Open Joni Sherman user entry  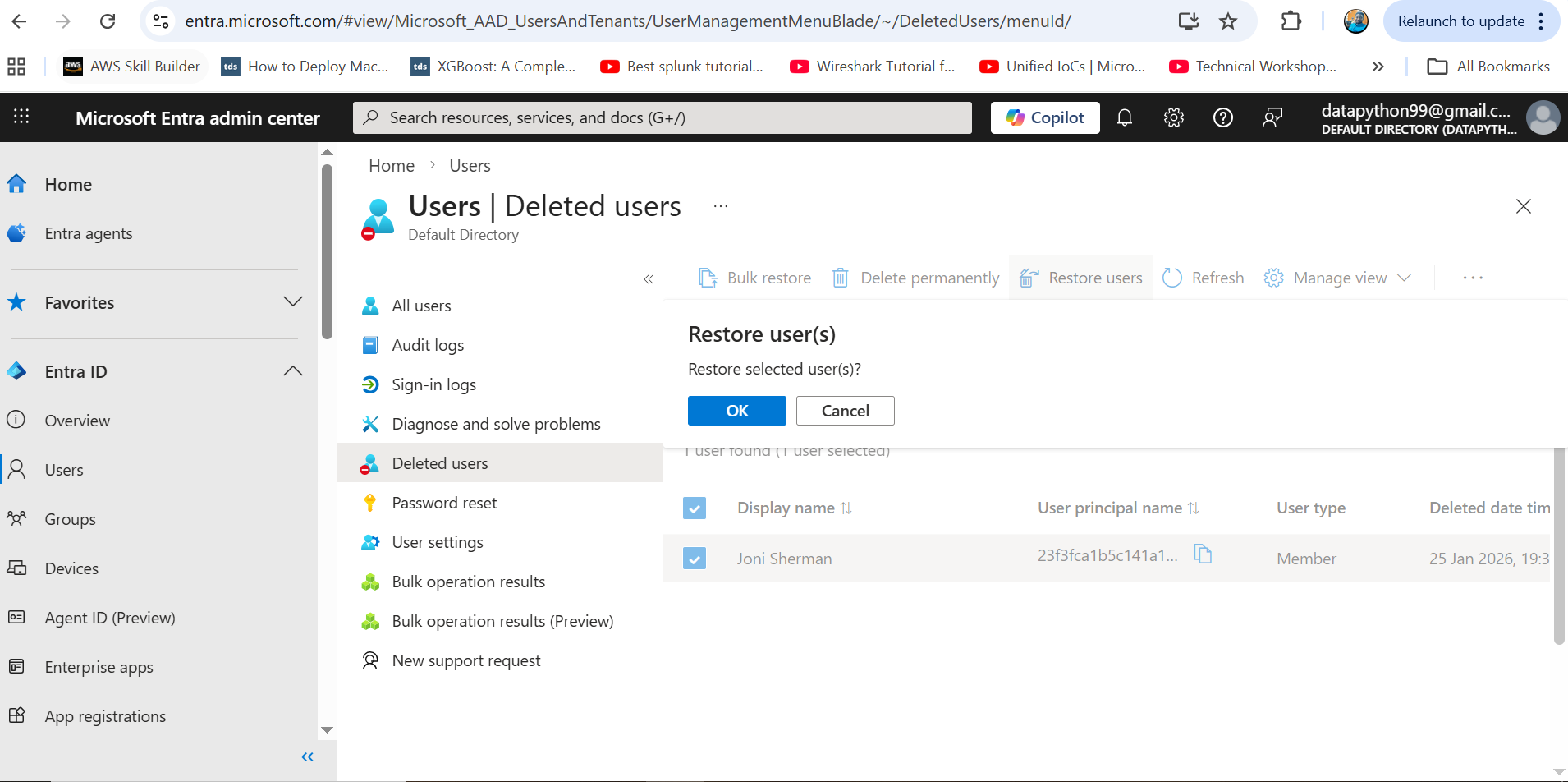[x=784, y=559]
